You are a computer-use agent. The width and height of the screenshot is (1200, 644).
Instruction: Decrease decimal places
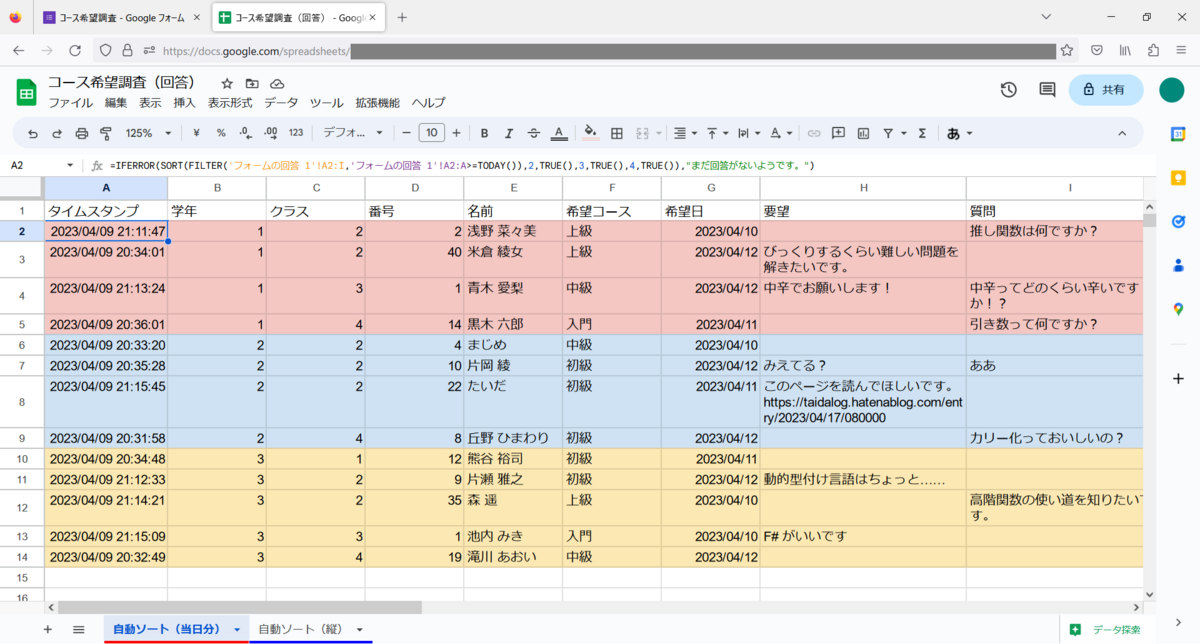[x=245, y=133]
